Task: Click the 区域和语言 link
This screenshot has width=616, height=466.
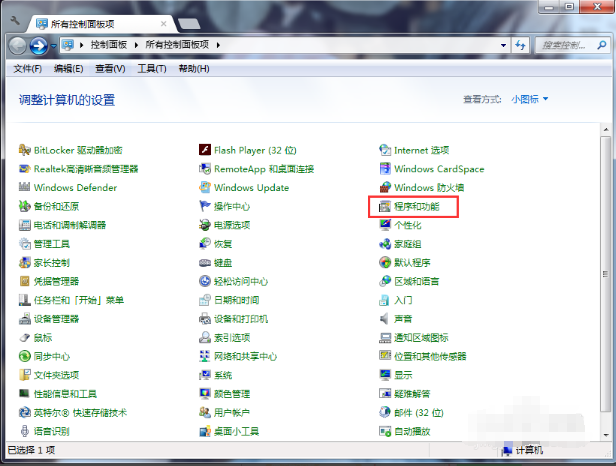Action: coord(417,281)
